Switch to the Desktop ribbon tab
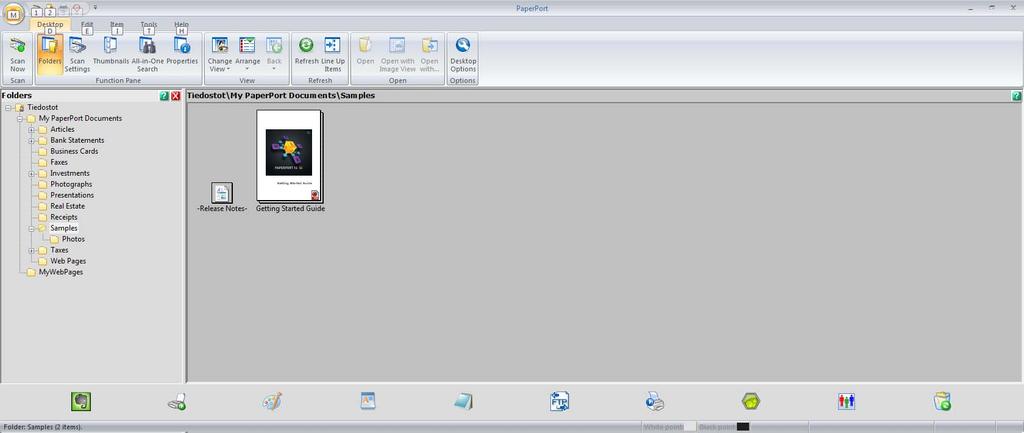The width and height of the screenshot is (1024, 433). pos(50,25)
